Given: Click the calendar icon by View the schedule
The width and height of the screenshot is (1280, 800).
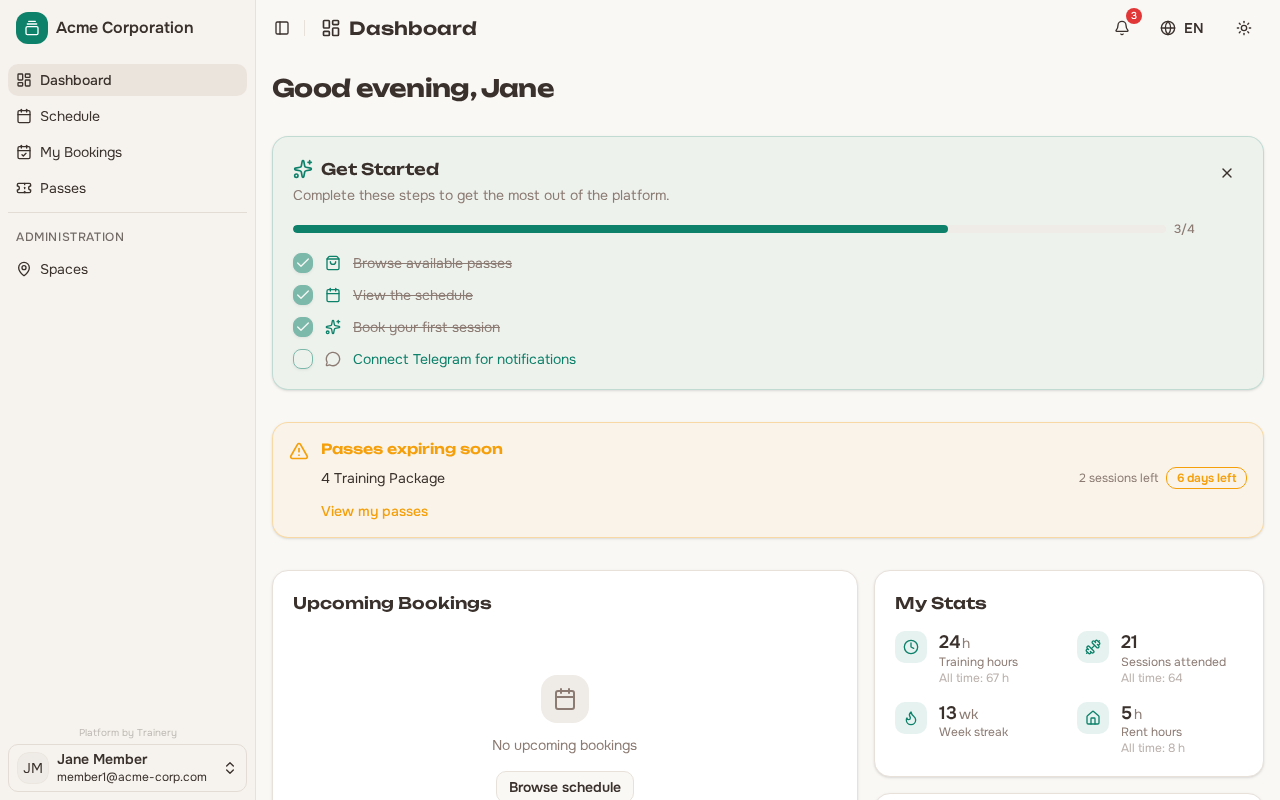Looking at the screenshot, I should pyautogui.click(x=333, y=295).
